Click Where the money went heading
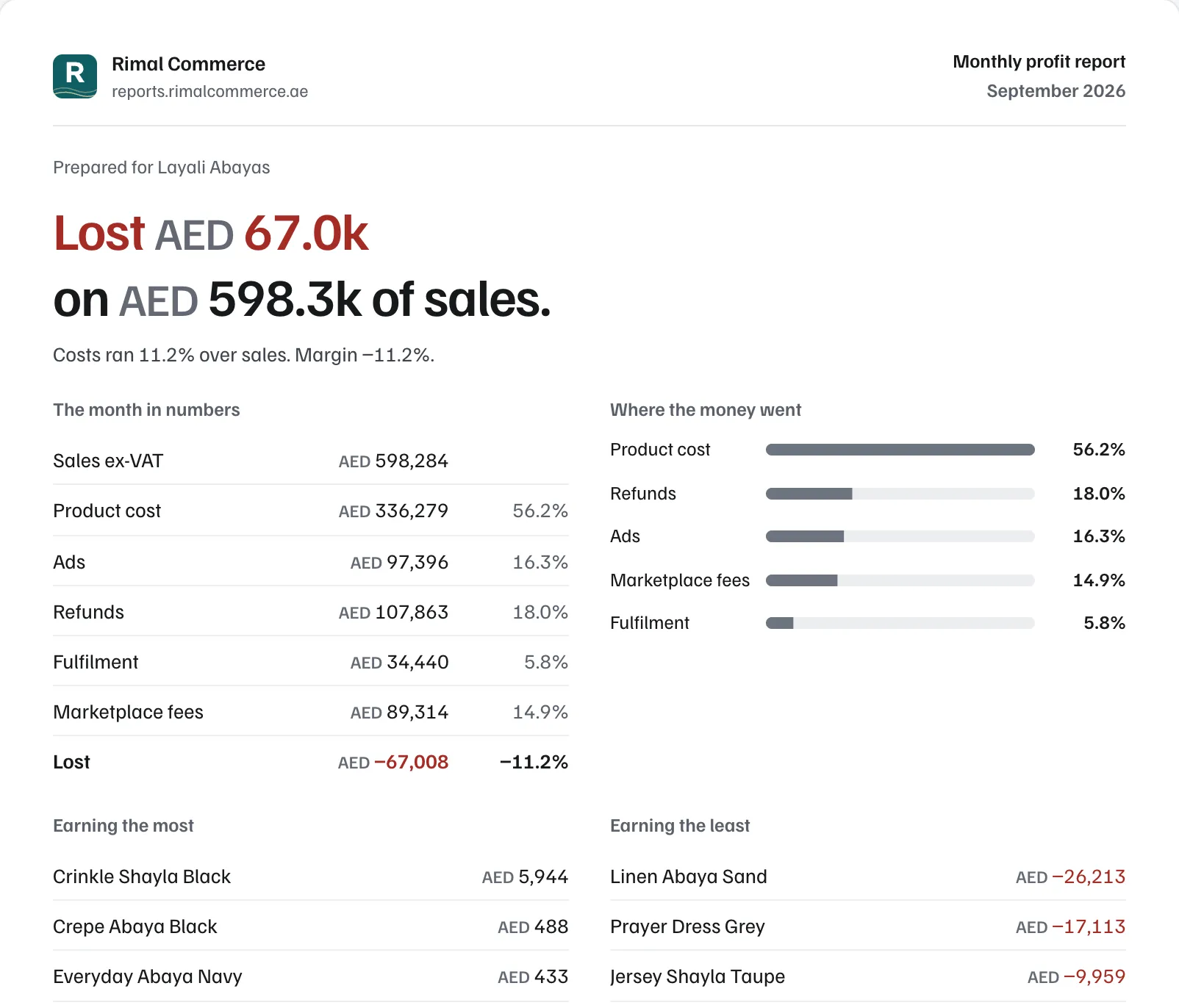The image size is (1179, 1008). [x=706, y=410]
